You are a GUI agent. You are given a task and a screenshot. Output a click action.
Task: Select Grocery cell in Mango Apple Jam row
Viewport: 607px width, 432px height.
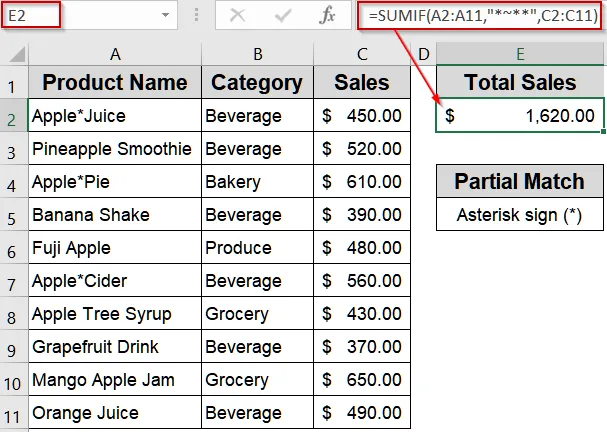click(257, 379)
